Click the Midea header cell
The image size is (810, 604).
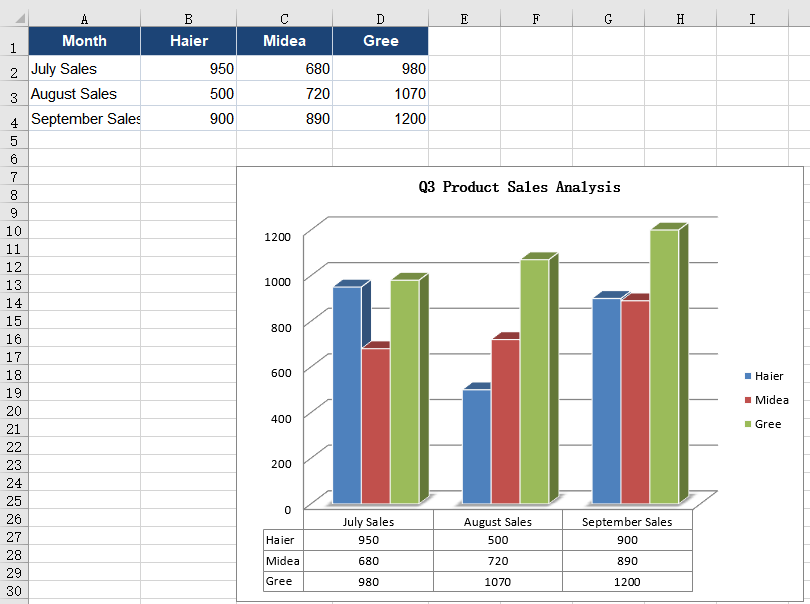click(x=284, y=41)
